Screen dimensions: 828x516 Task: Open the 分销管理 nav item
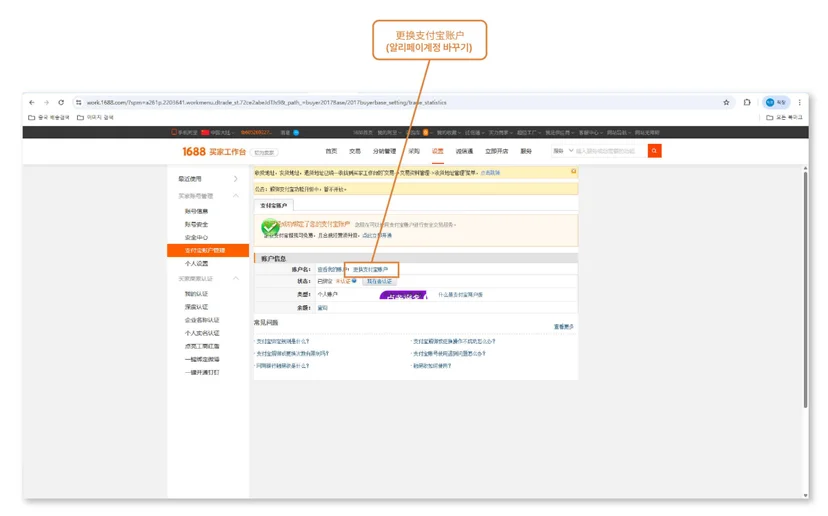click(384, 151)
